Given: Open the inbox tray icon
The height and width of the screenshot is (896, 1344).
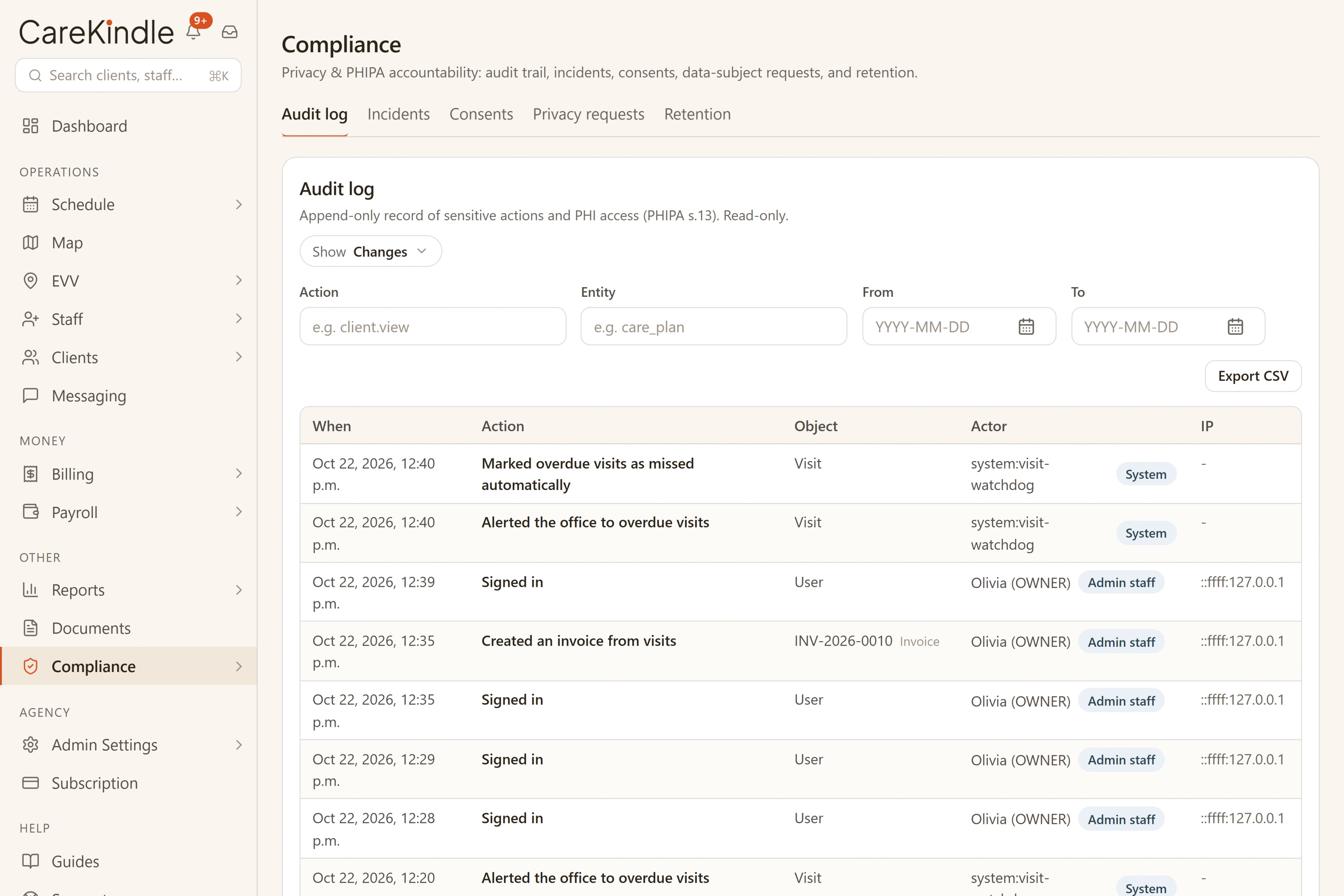Looking at the screenshot, I should 230,32.
